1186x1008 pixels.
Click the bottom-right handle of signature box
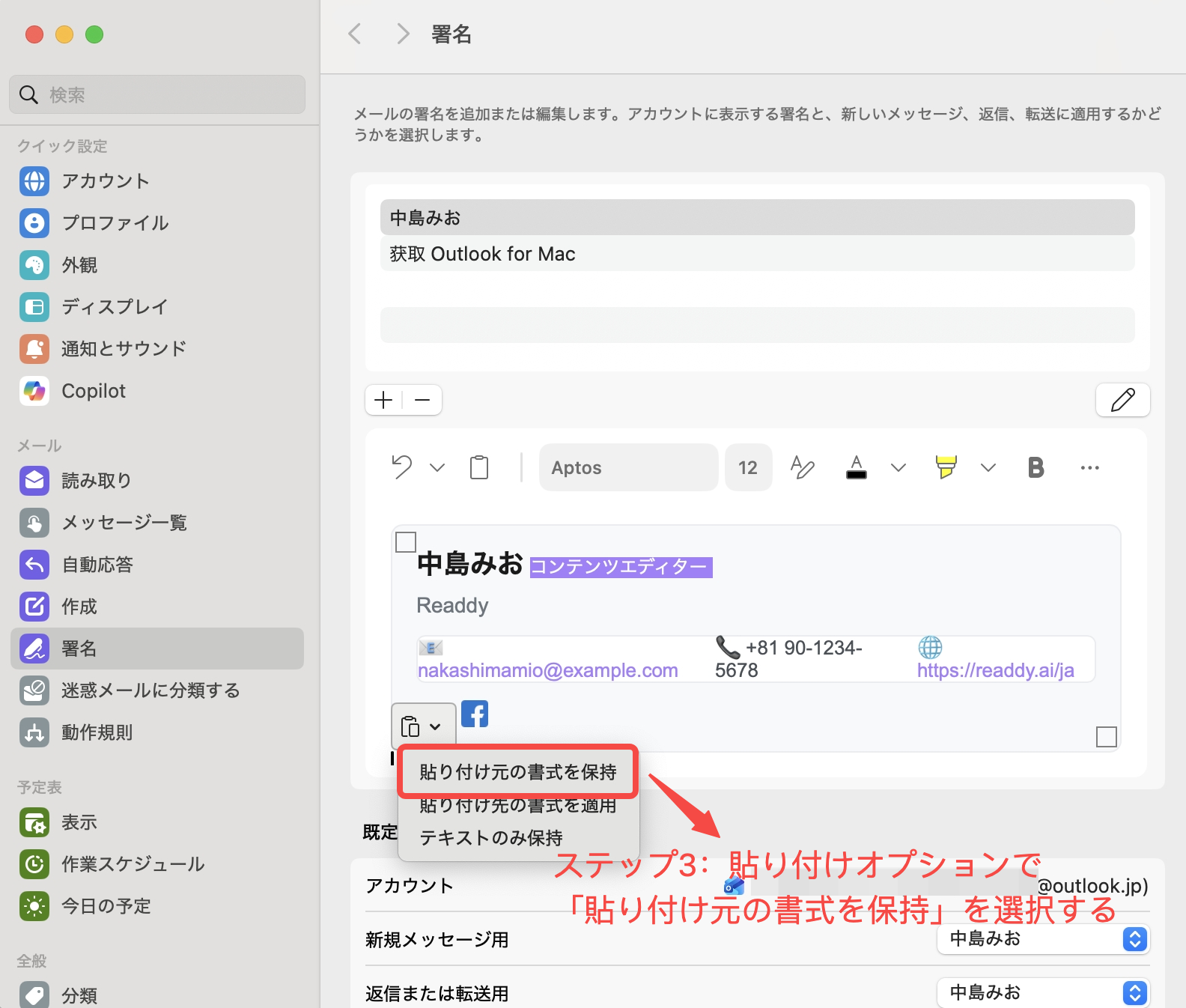click(1107, 737)
